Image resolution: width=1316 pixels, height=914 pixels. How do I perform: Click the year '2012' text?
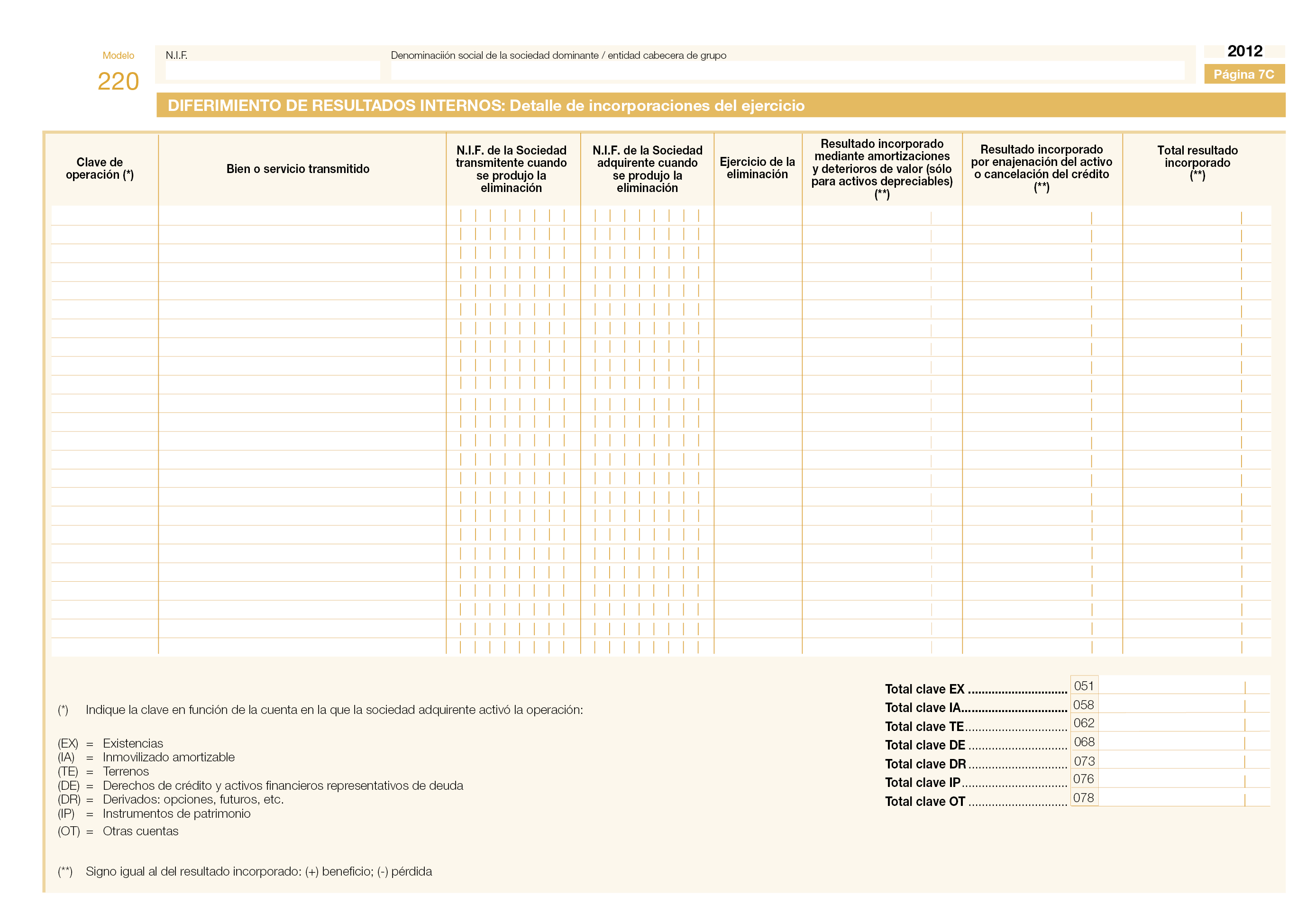(x=1244, y=51)
